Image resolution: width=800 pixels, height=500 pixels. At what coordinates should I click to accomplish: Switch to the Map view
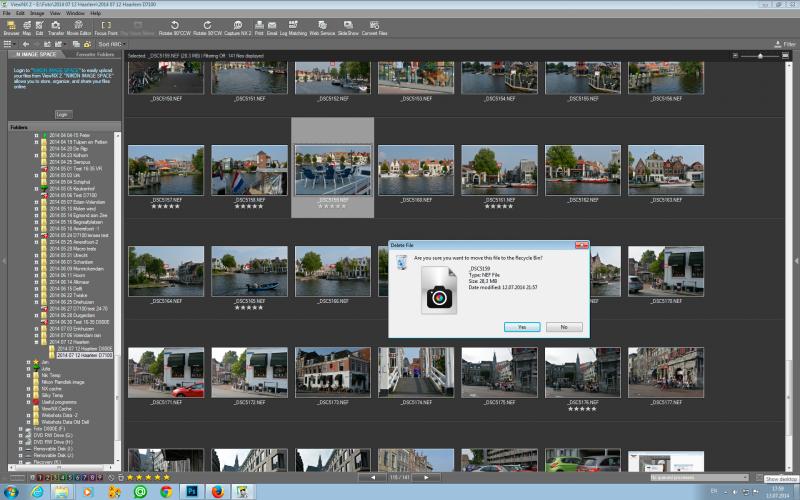coord(27,28)
